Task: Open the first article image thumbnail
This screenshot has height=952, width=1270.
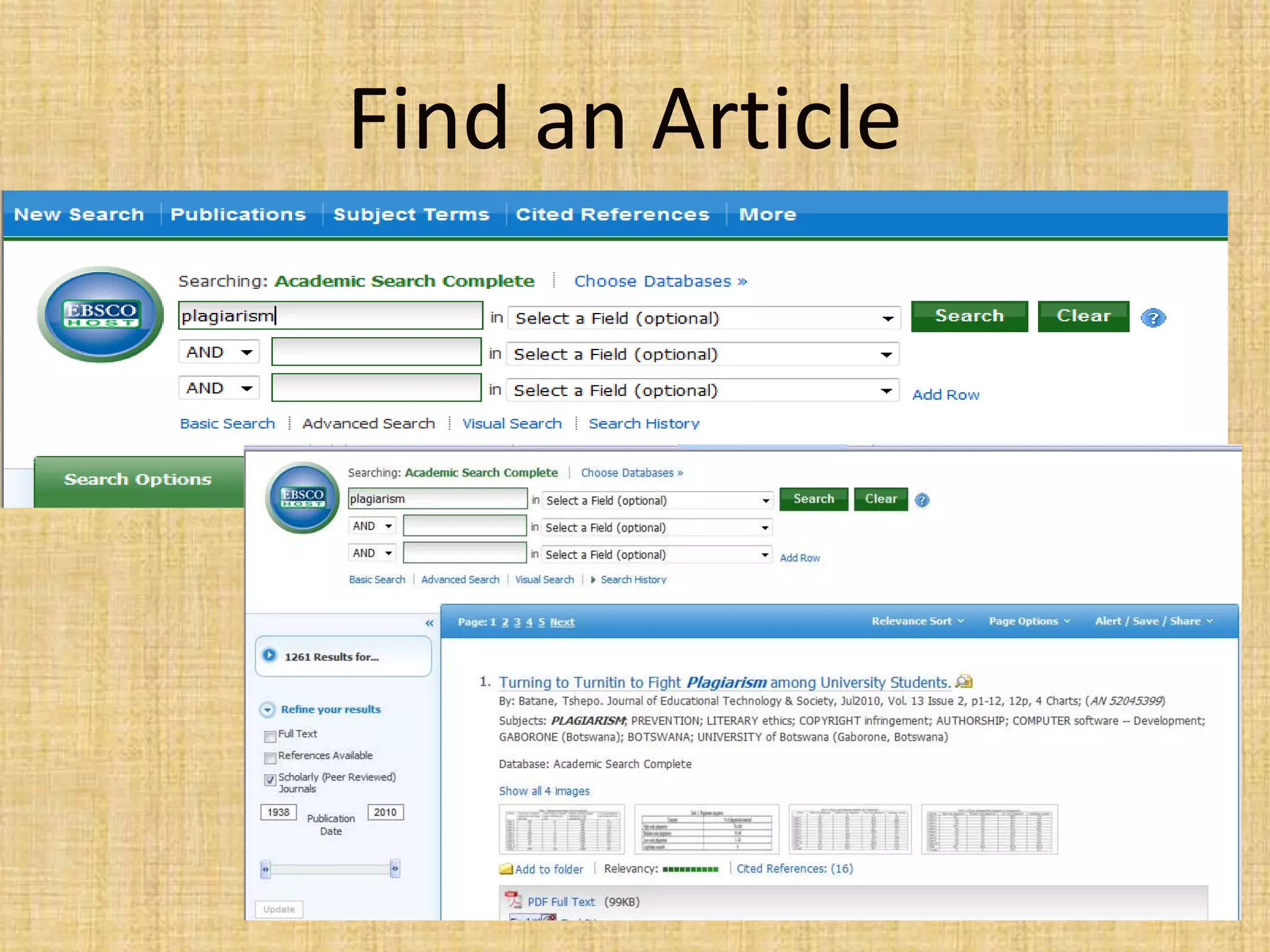Action: pos(562,829)
